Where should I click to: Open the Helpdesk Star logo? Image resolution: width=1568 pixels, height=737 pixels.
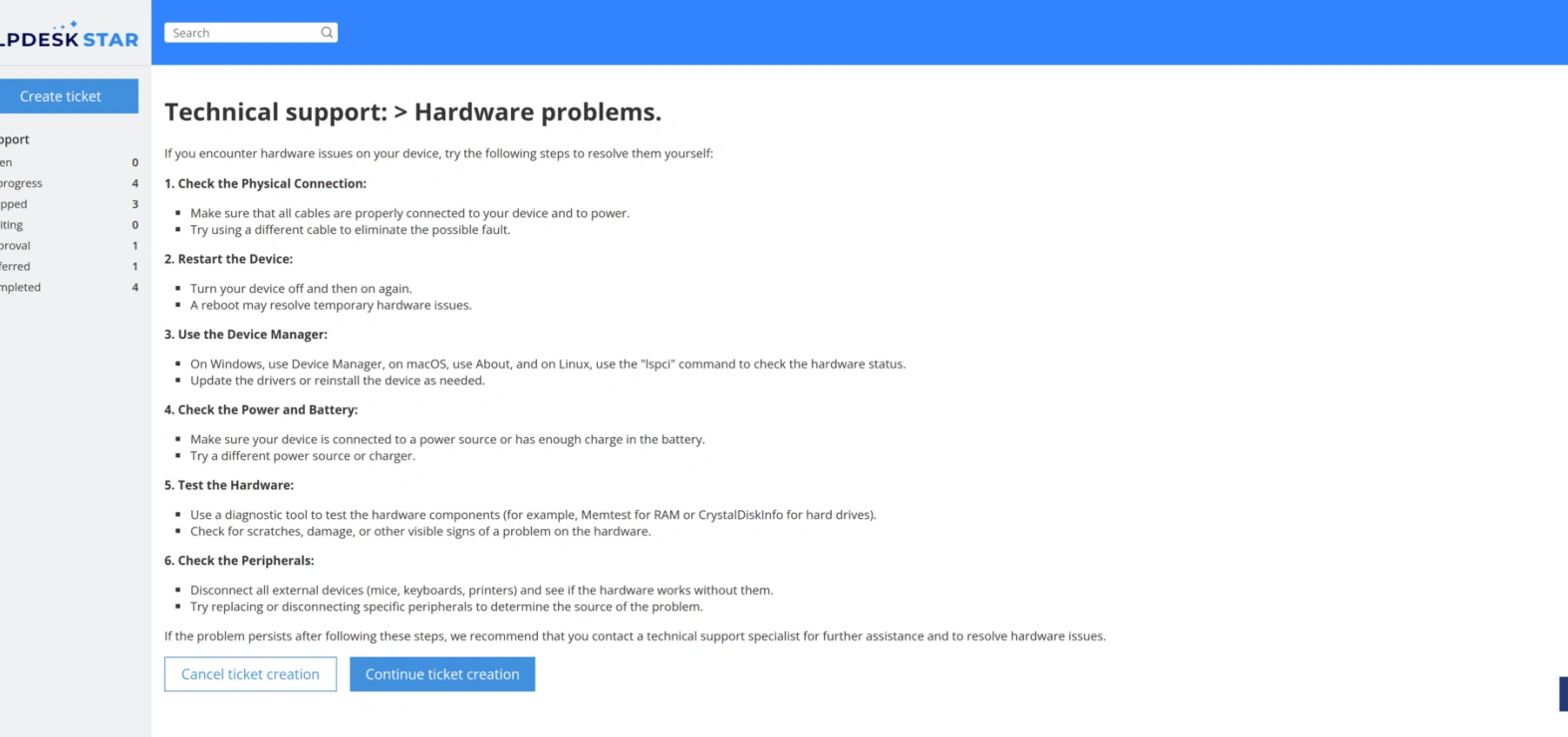pyautogui.click(x=70, y=37)
